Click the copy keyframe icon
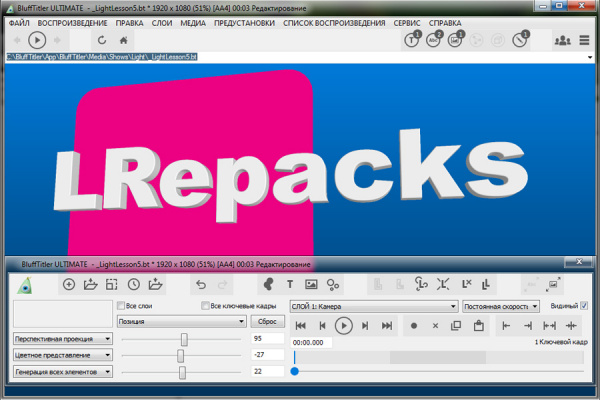600x400 pixels. tap(456, 326)
